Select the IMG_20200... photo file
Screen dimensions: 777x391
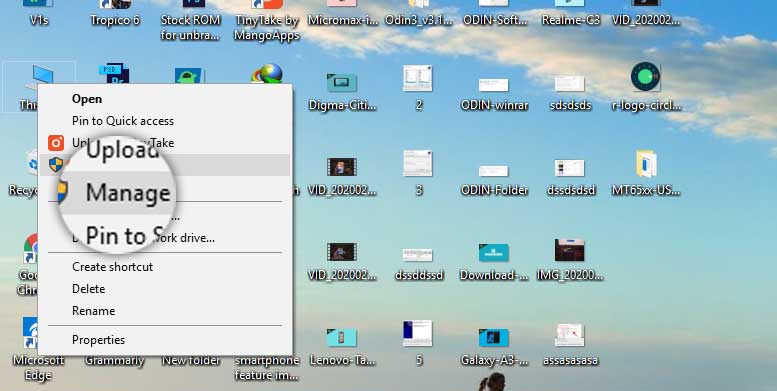(569, 260)
